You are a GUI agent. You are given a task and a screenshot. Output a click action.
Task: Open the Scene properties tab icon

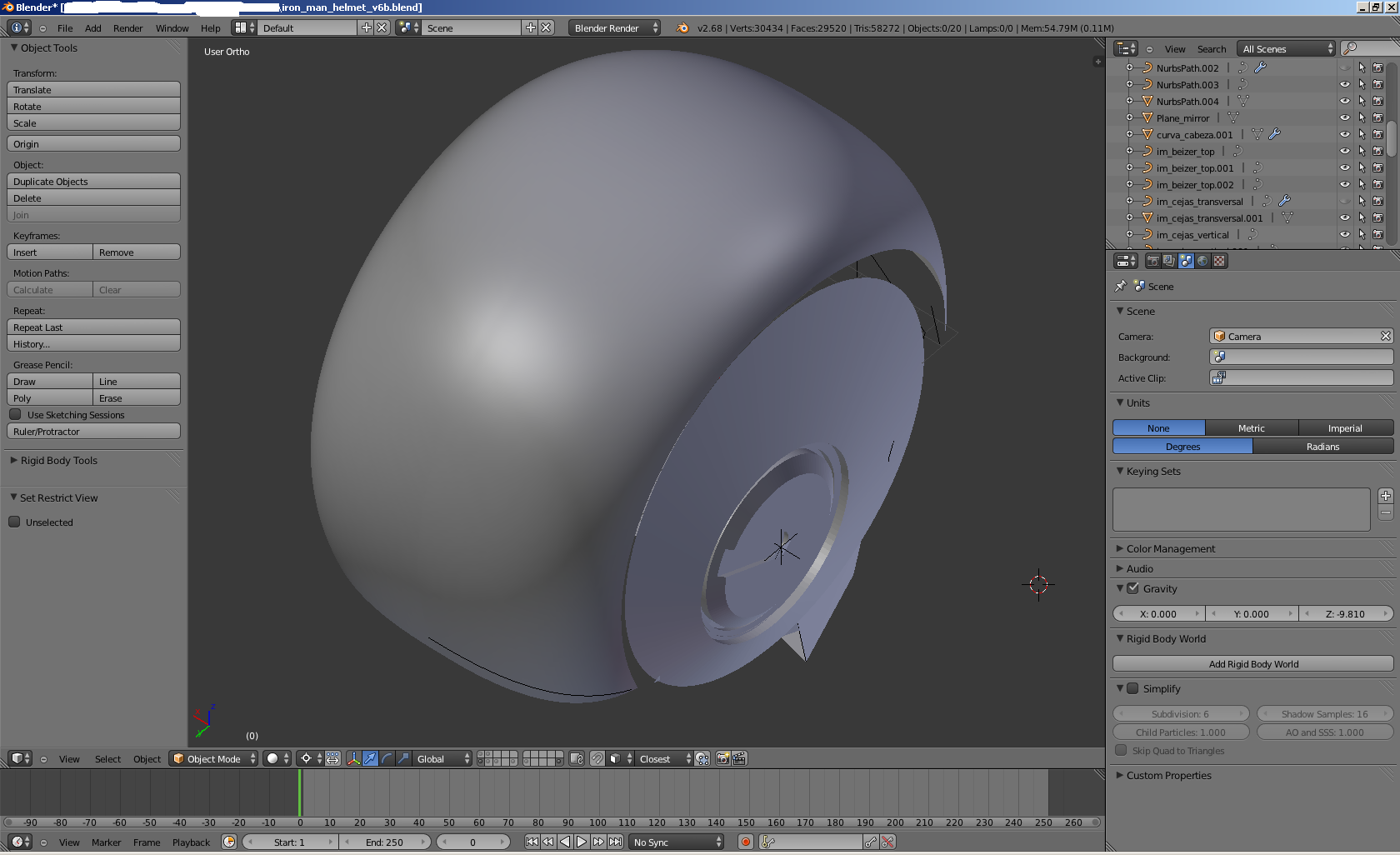1186,261
